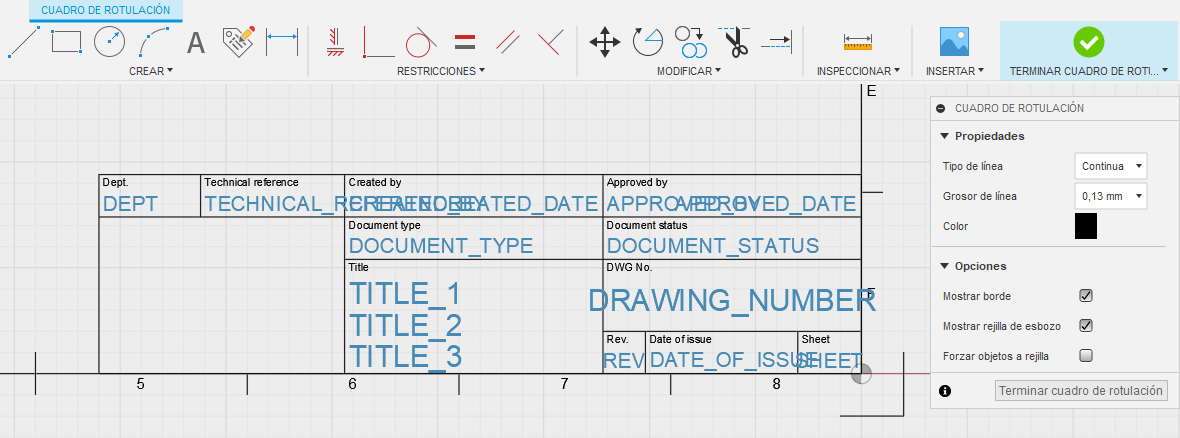Image resolution: width=1180 pixels, height=438 pixels.
Task: Select the Rotate tool
Action: [x=647, y=42]
